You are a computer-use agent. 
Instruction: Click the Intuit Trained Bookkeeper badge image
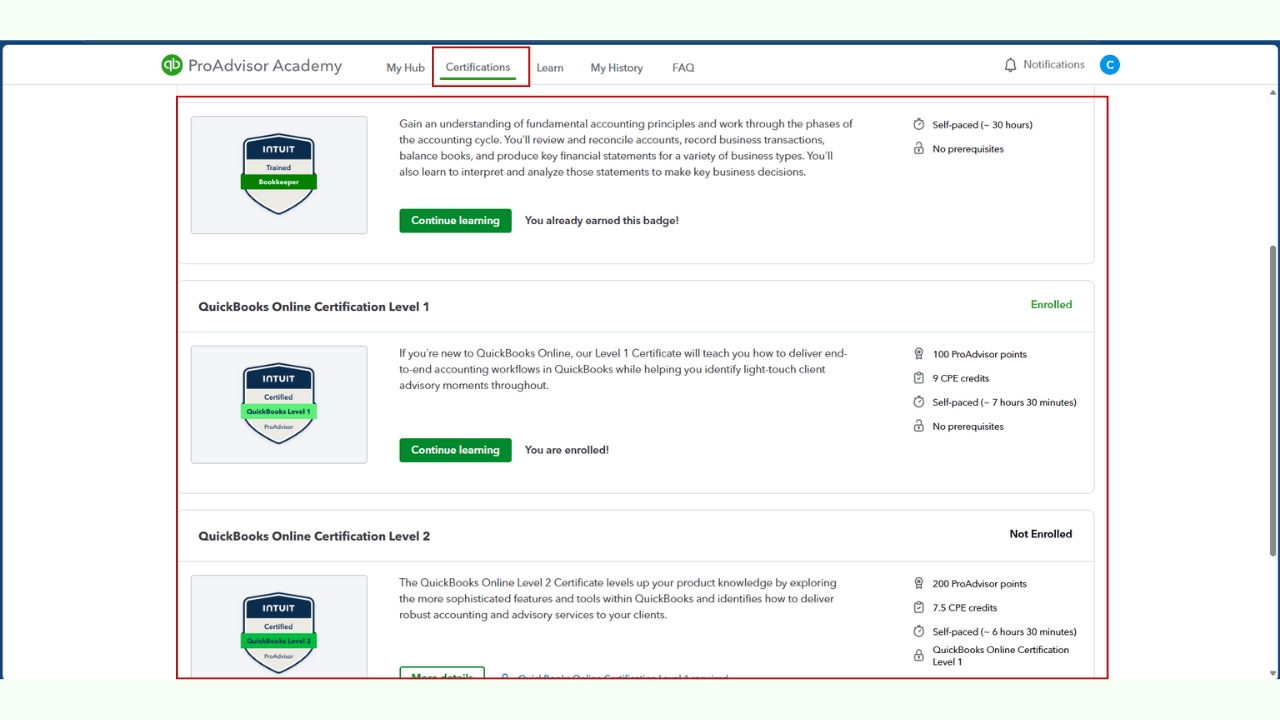[279, 175]
